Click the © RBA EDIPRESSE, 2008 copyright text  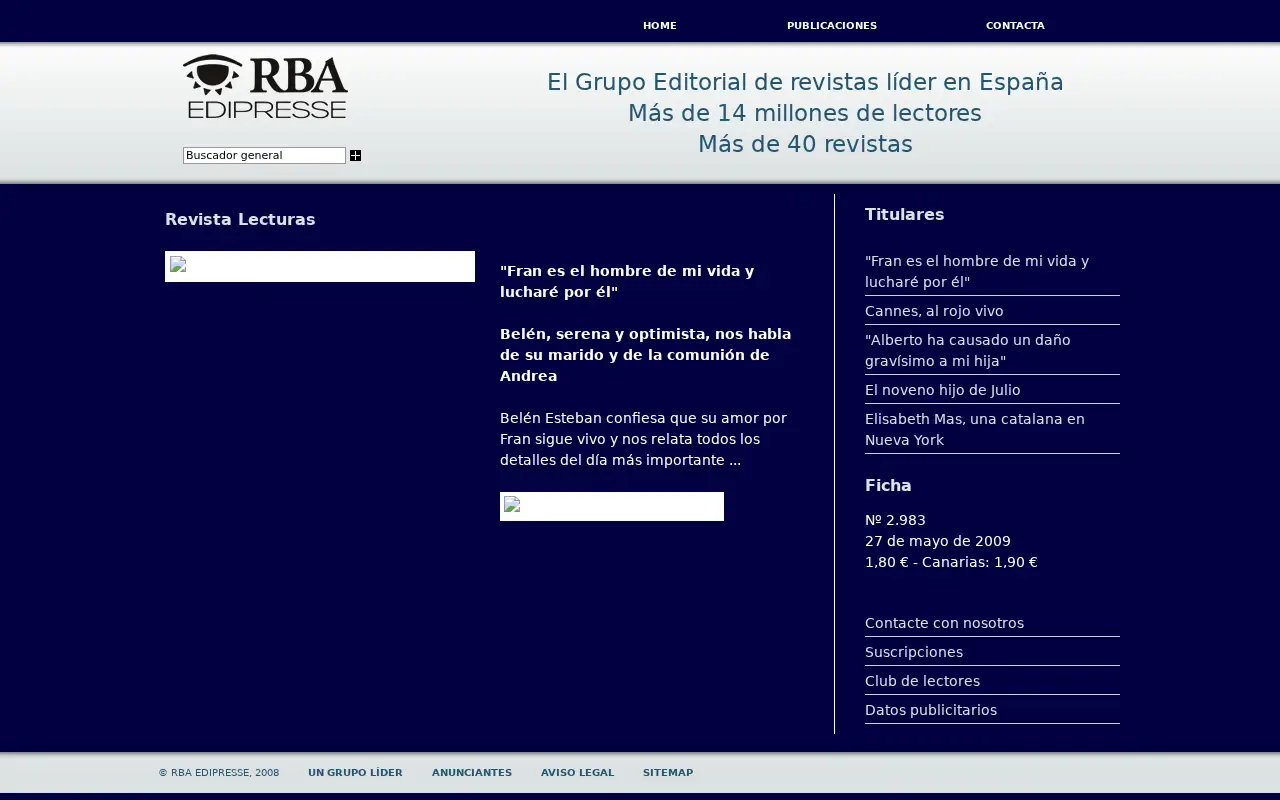219,773
